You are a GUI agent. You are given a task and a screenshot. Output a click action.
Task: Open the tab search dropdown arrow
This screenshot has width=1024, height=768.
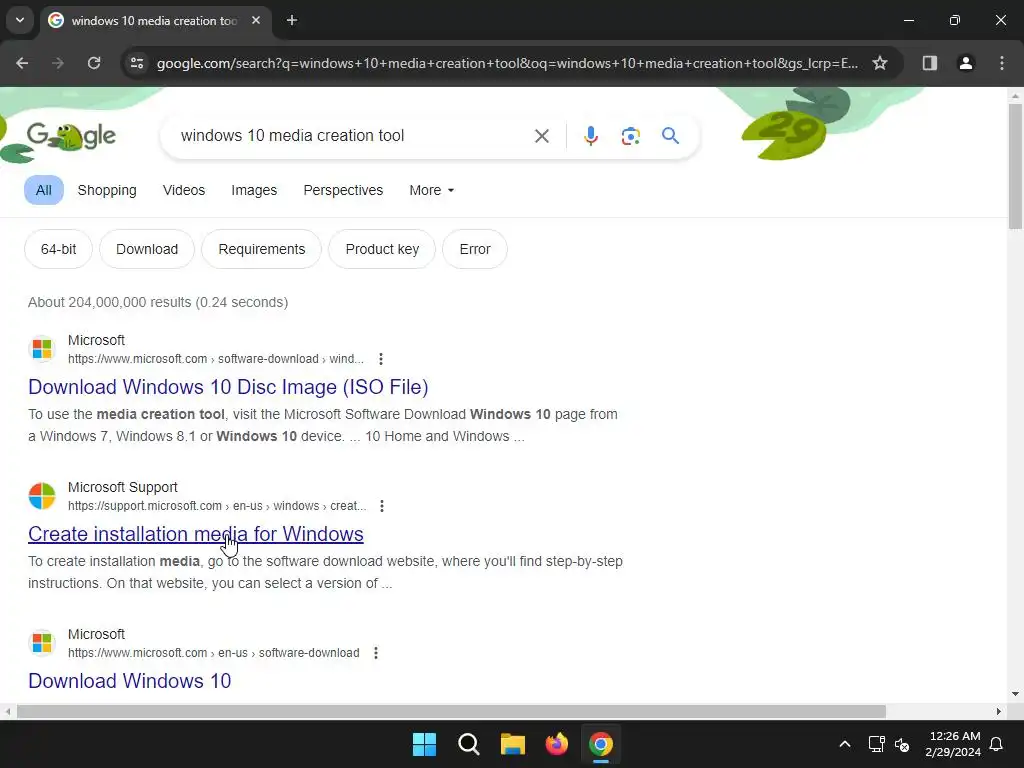coord(20,20)
